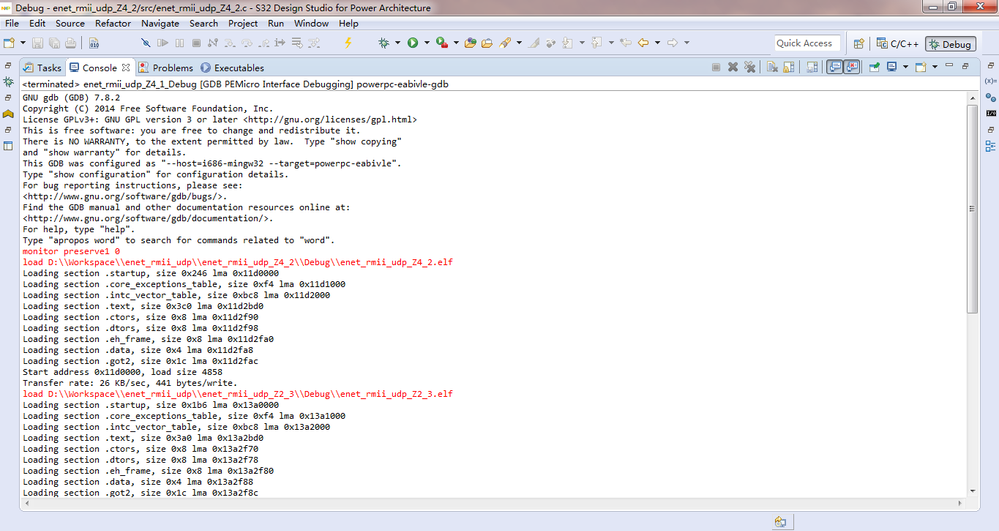Viewport: 999px width, 531px height.
Task: Expand the External Tools dropdown arrow
Action: [456, 43]
